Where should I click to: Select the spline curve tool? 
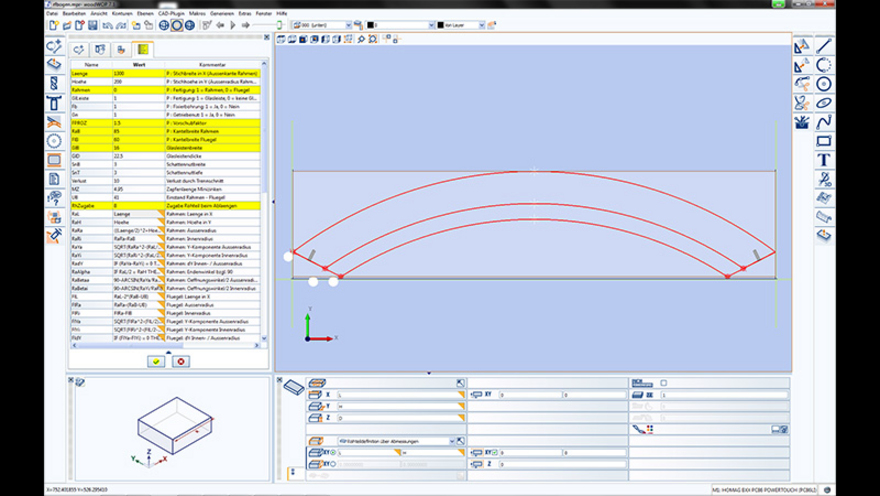click(824, 122)
